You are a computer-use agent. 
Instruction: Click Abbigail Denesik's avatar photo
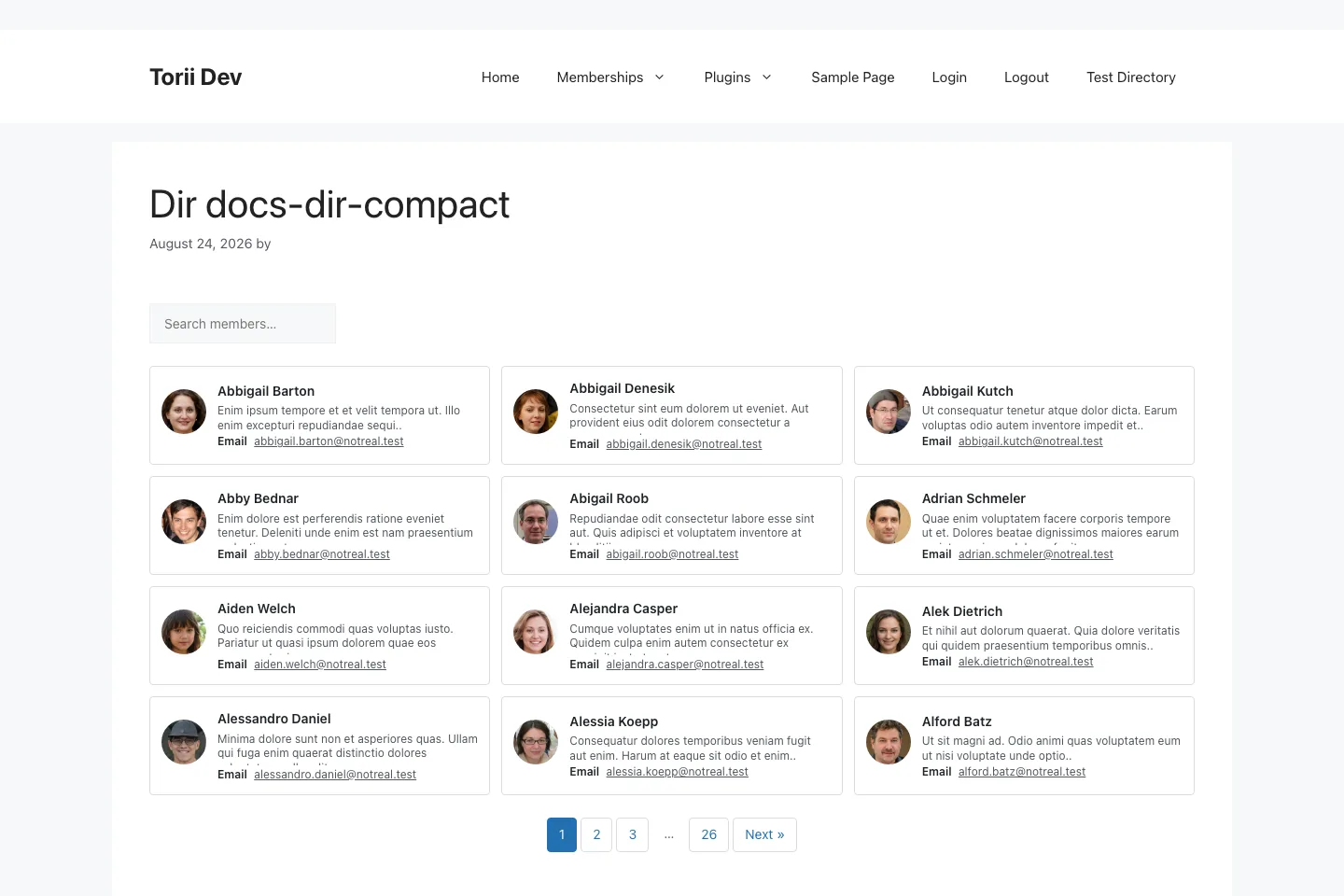[x=536, y=412]
